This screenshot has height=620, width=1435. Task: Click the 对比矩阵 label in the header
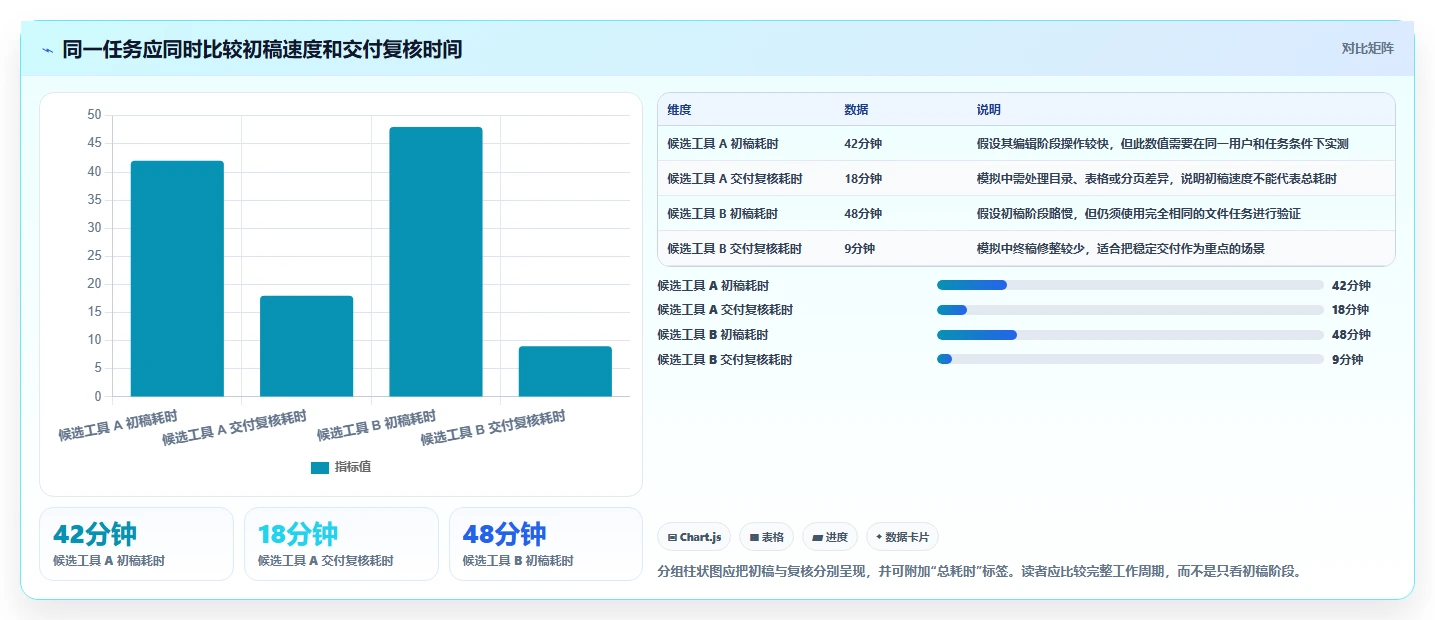tap(1367, 48)
